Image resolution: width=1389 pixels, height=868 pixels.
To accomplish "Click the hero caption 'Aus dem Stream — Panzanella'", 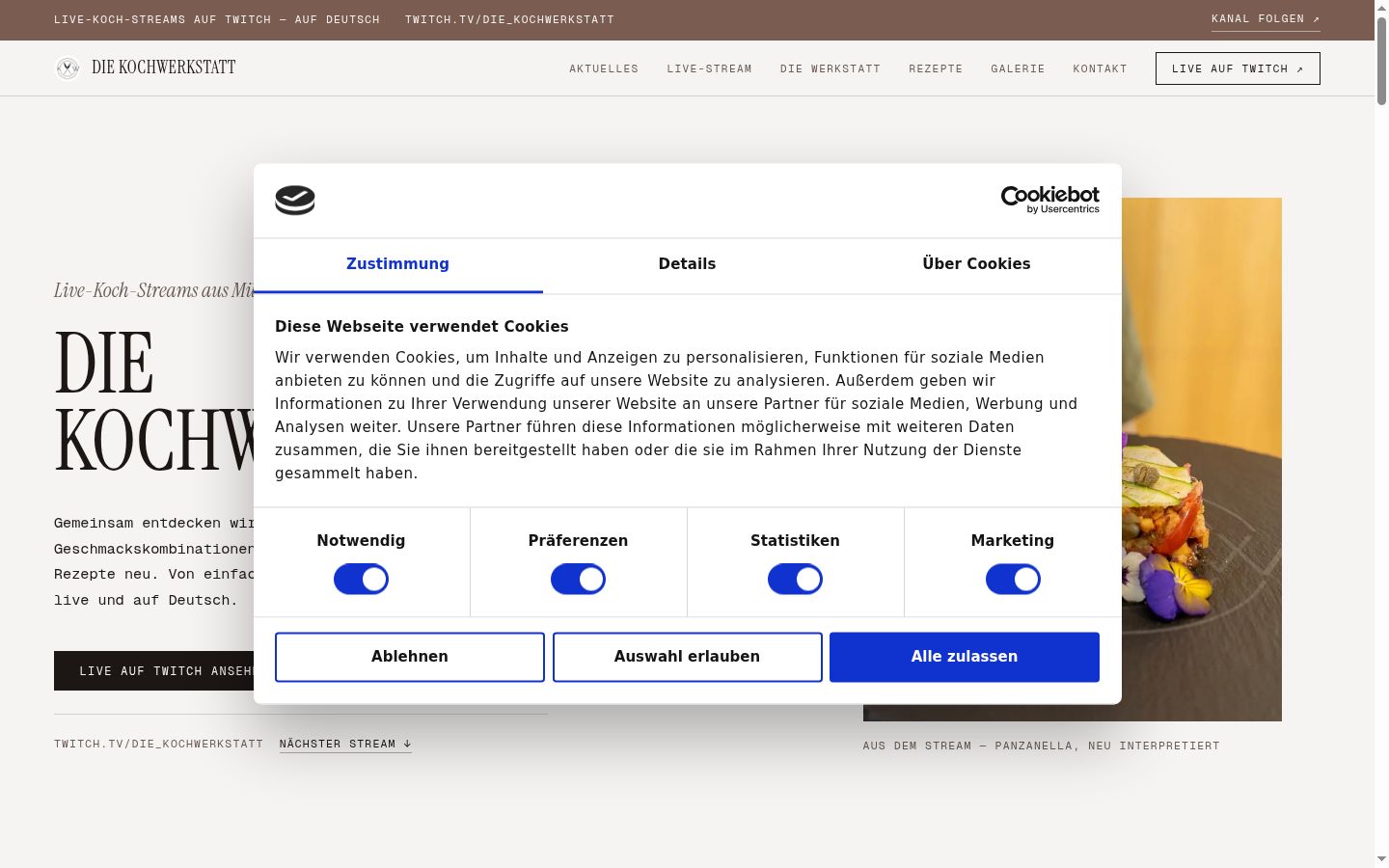I will point(1041,746).
